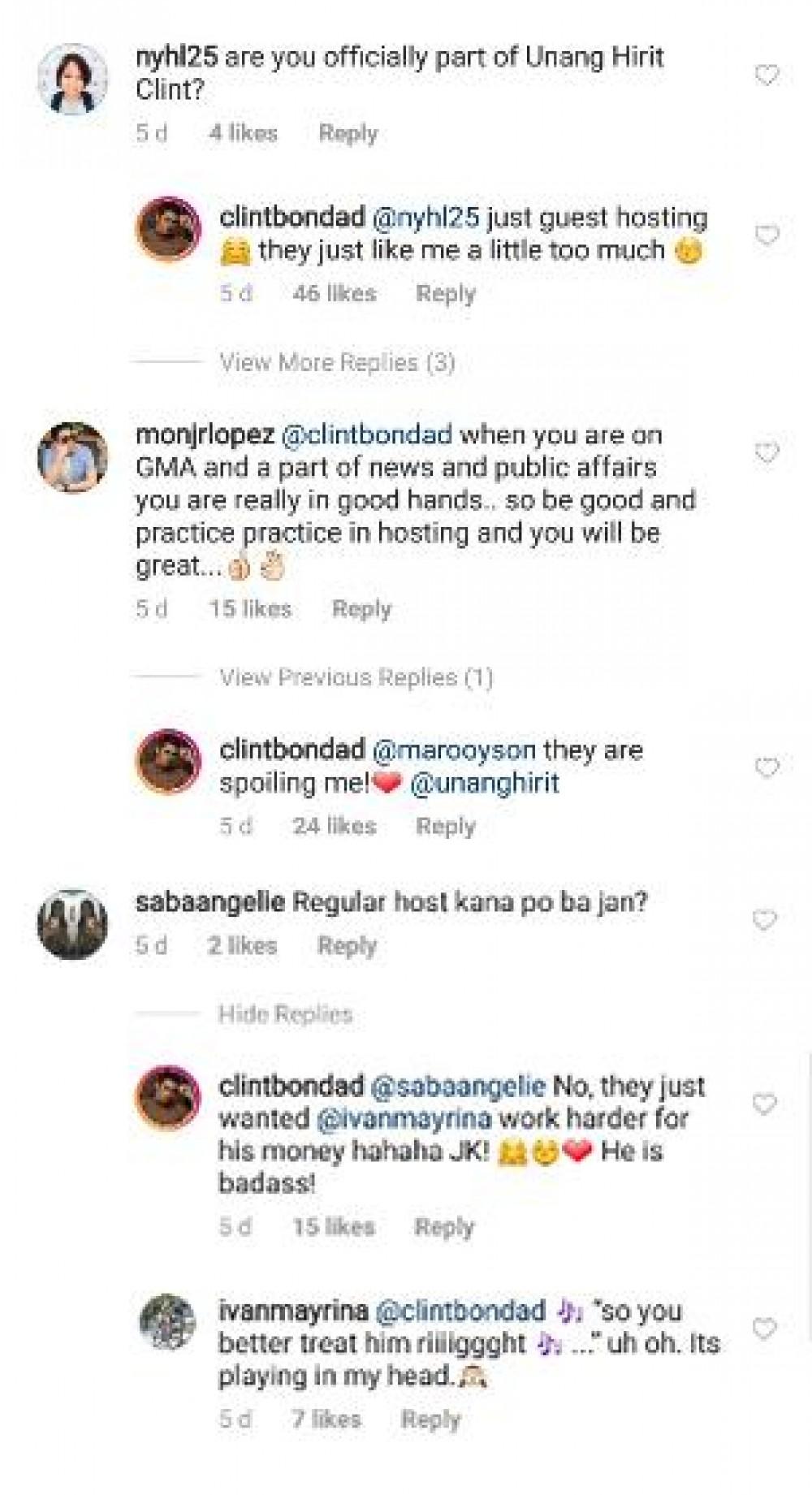Heart monjrlopez's comment about GMA
Image resolution: width=812 pixels, height=1495 pixels.
tap(767, 452)
